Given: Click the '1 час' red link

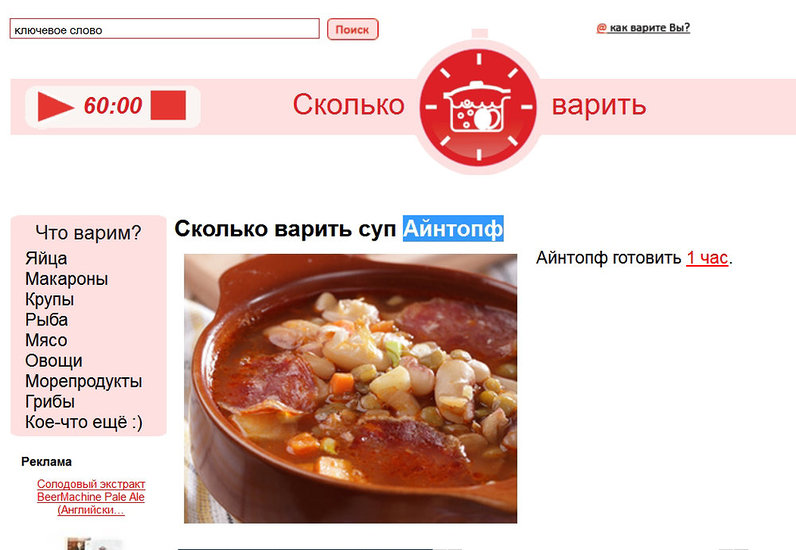Looking at the screenshot, I should click(707, 258).
